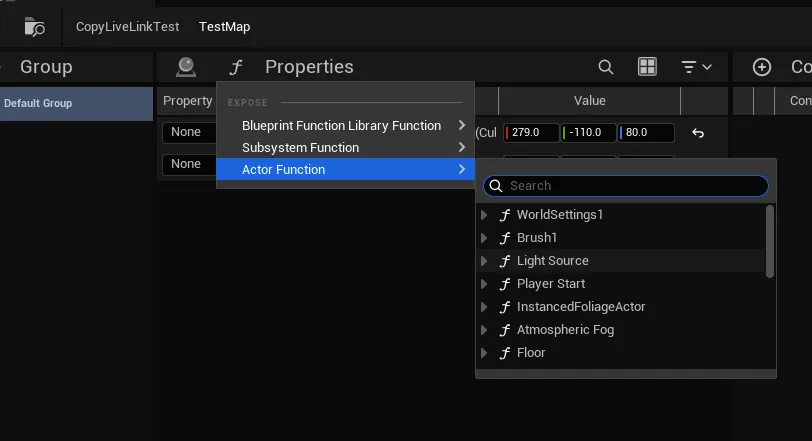Open the Subsystem Function submenu
Screen dimensions: 812x441
tap(300, 148)
